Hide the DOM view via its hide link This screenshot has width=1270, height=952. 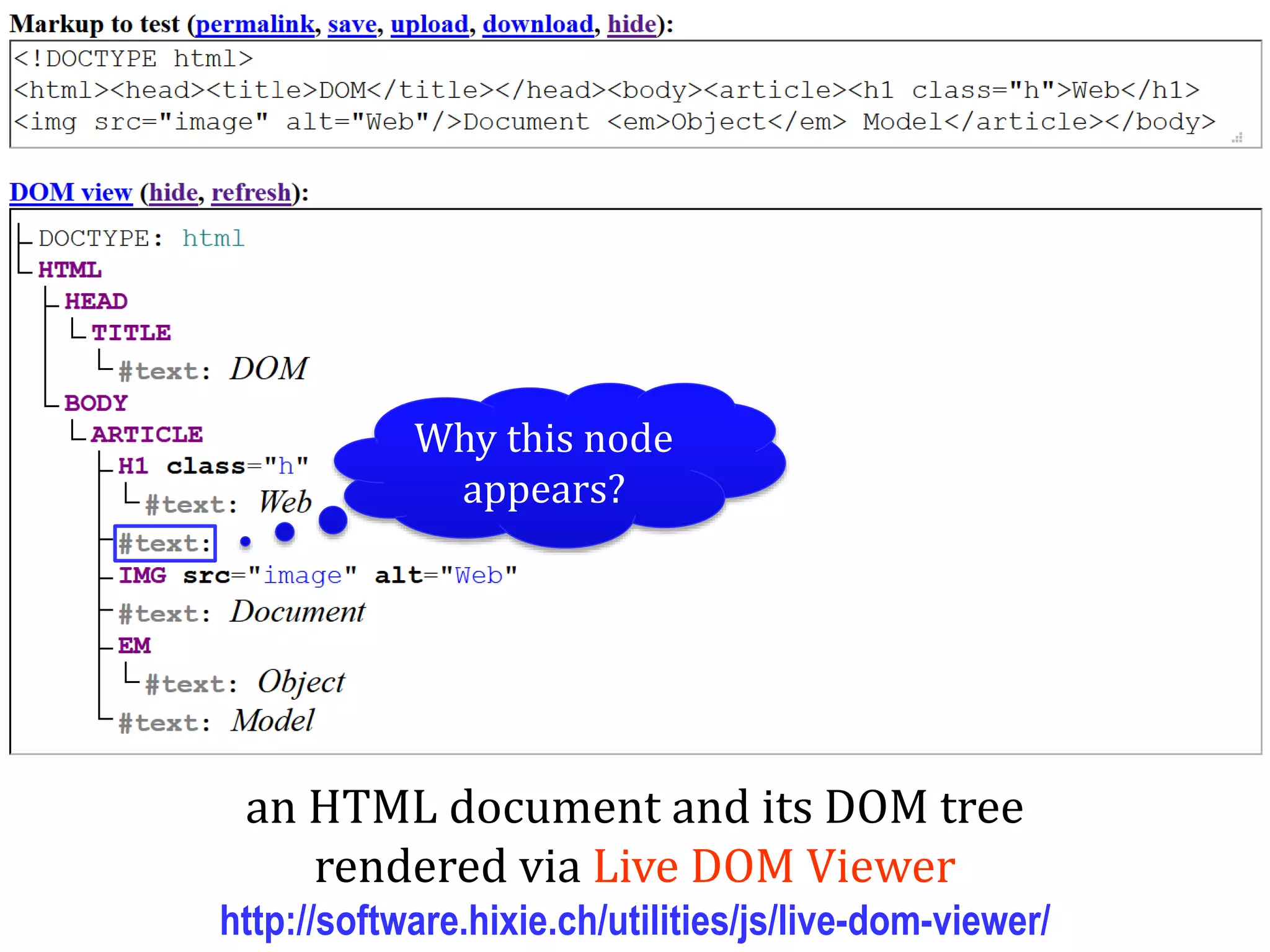173,192
